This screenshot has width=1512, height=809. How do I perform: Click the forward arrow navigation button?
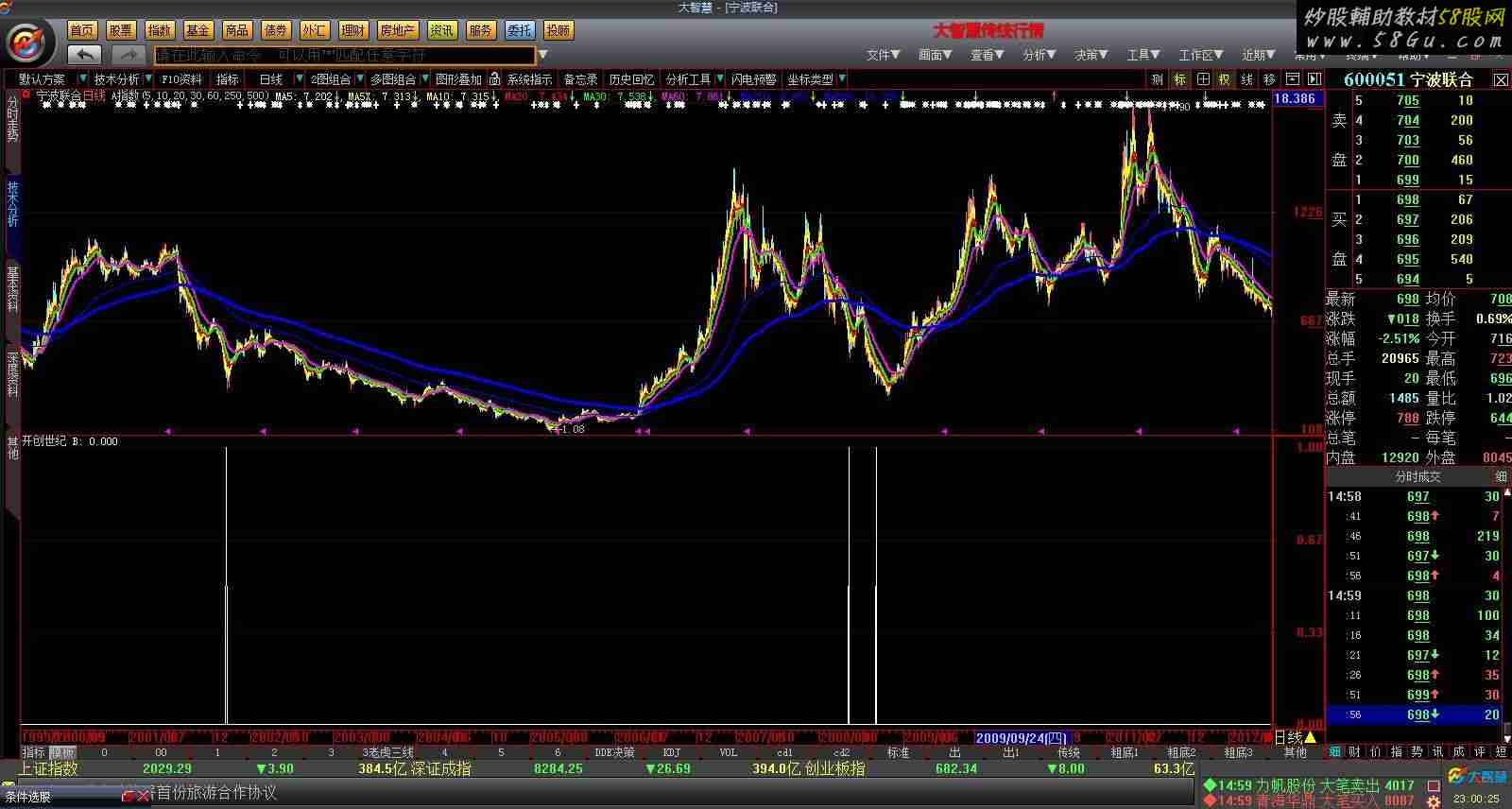(x=129, y=55)
